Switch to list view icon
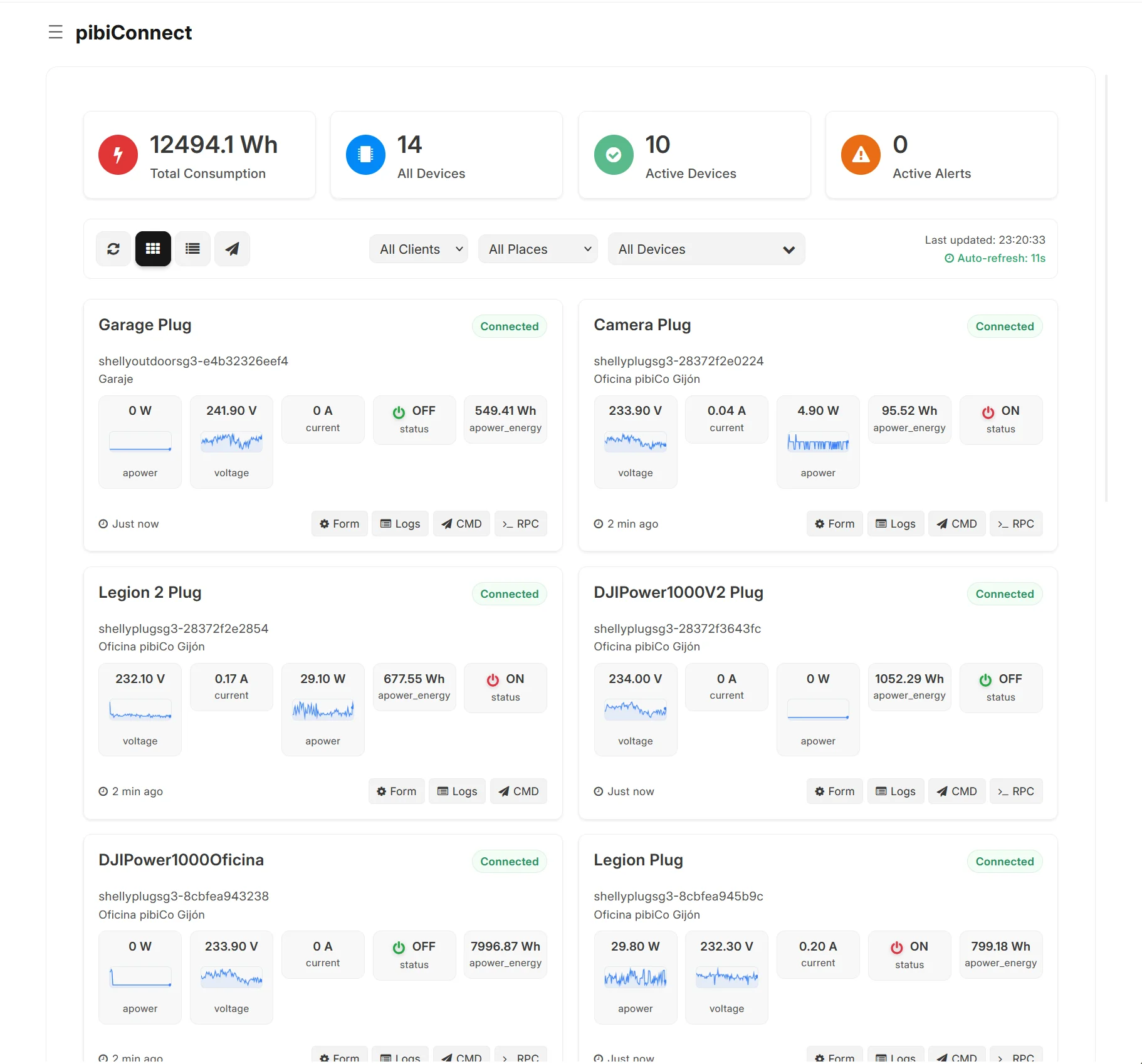 [x=192, y=249]
